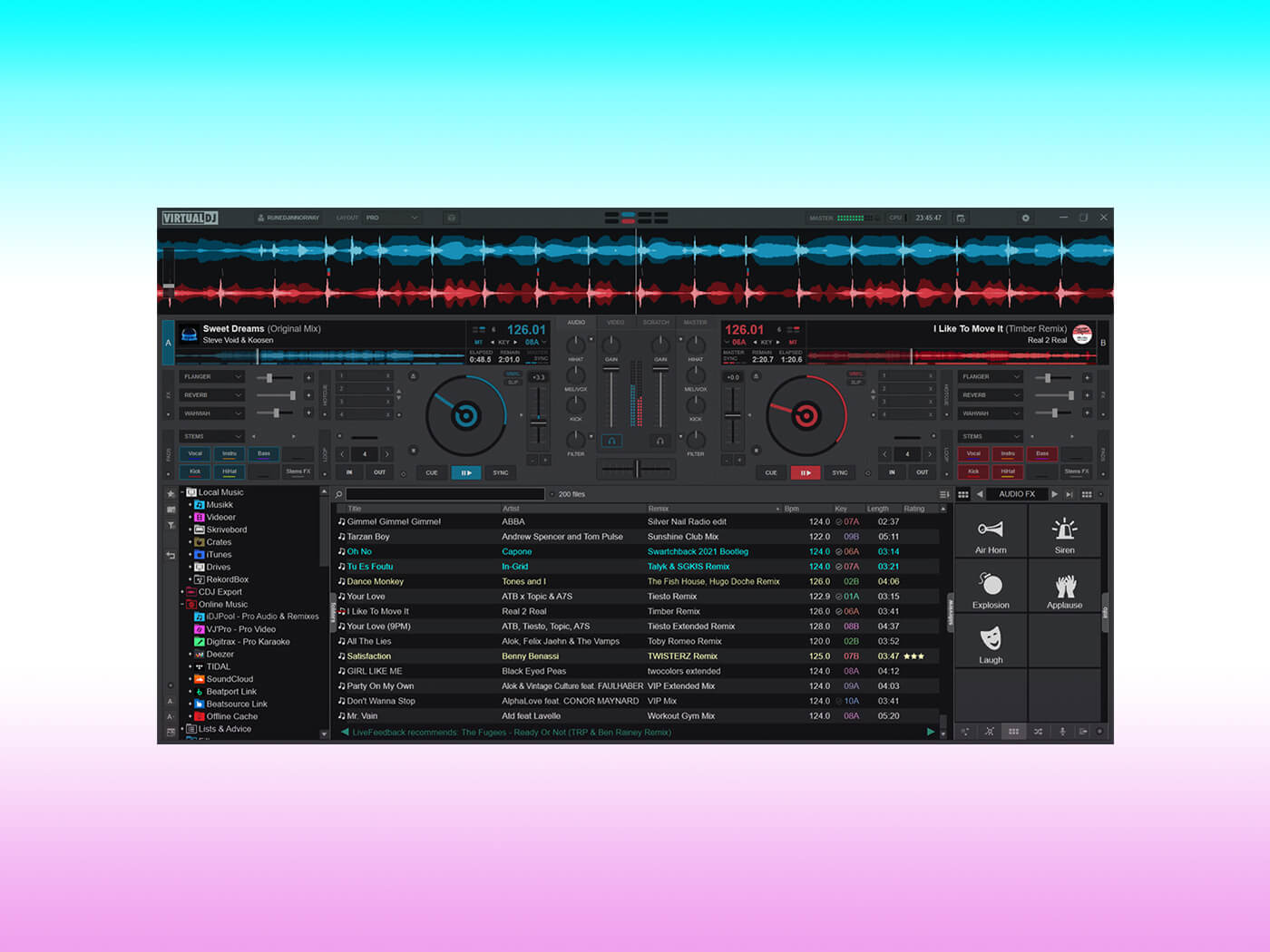Switch to the AUDIO mixer tab
This screenshot has height=952, width=1270.
pyautogui.click(x=576, y=323)
